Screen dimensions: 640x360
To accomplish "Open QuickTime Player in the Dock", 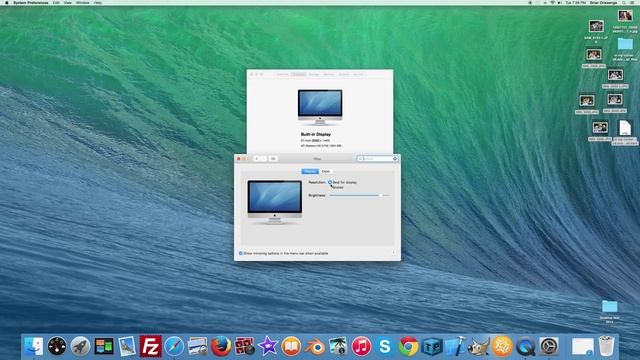I will click(525, 346).
